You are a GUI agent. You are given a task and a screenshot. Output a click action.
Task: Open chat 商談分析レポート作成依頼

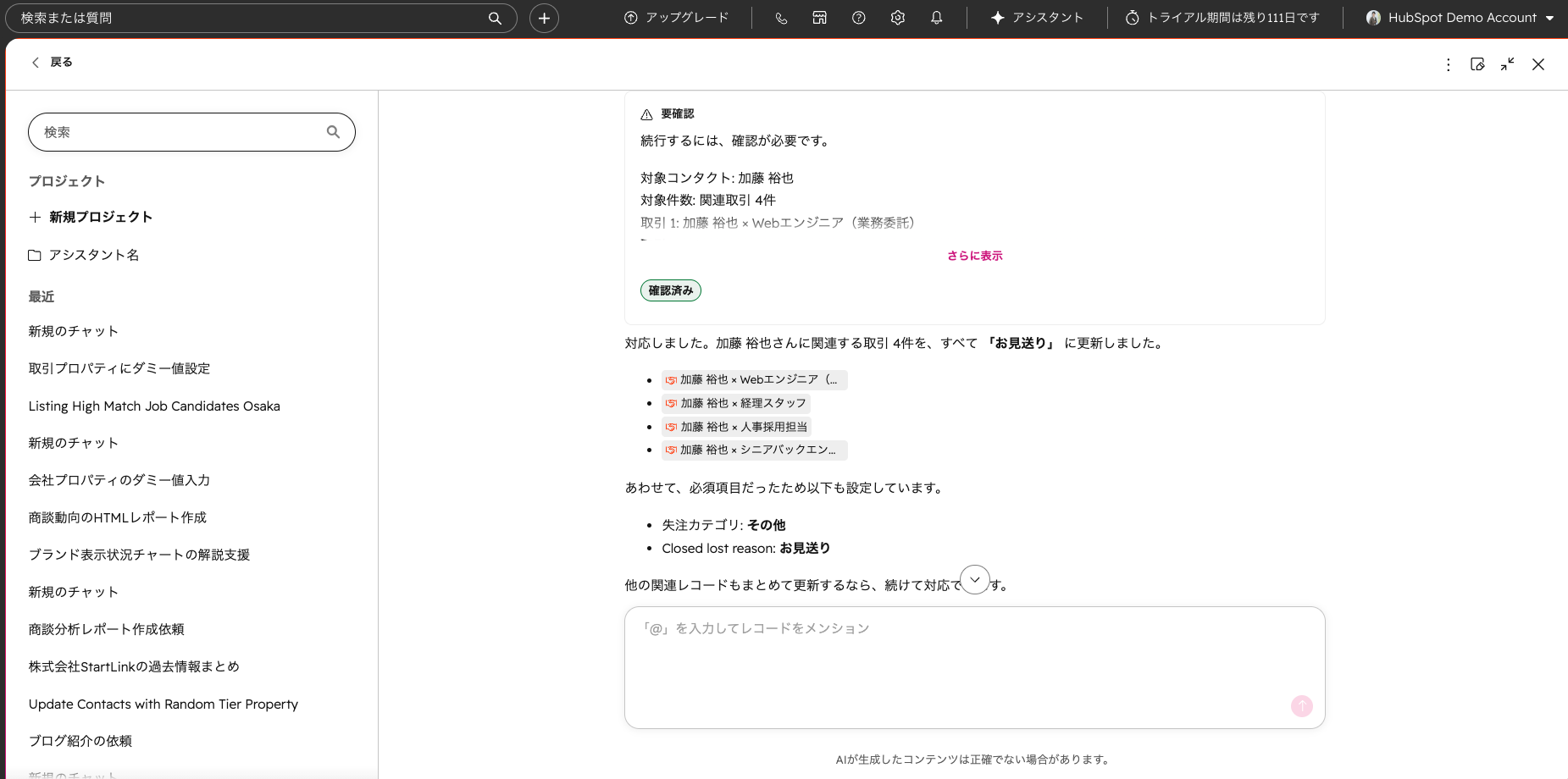tap(107, 629)
